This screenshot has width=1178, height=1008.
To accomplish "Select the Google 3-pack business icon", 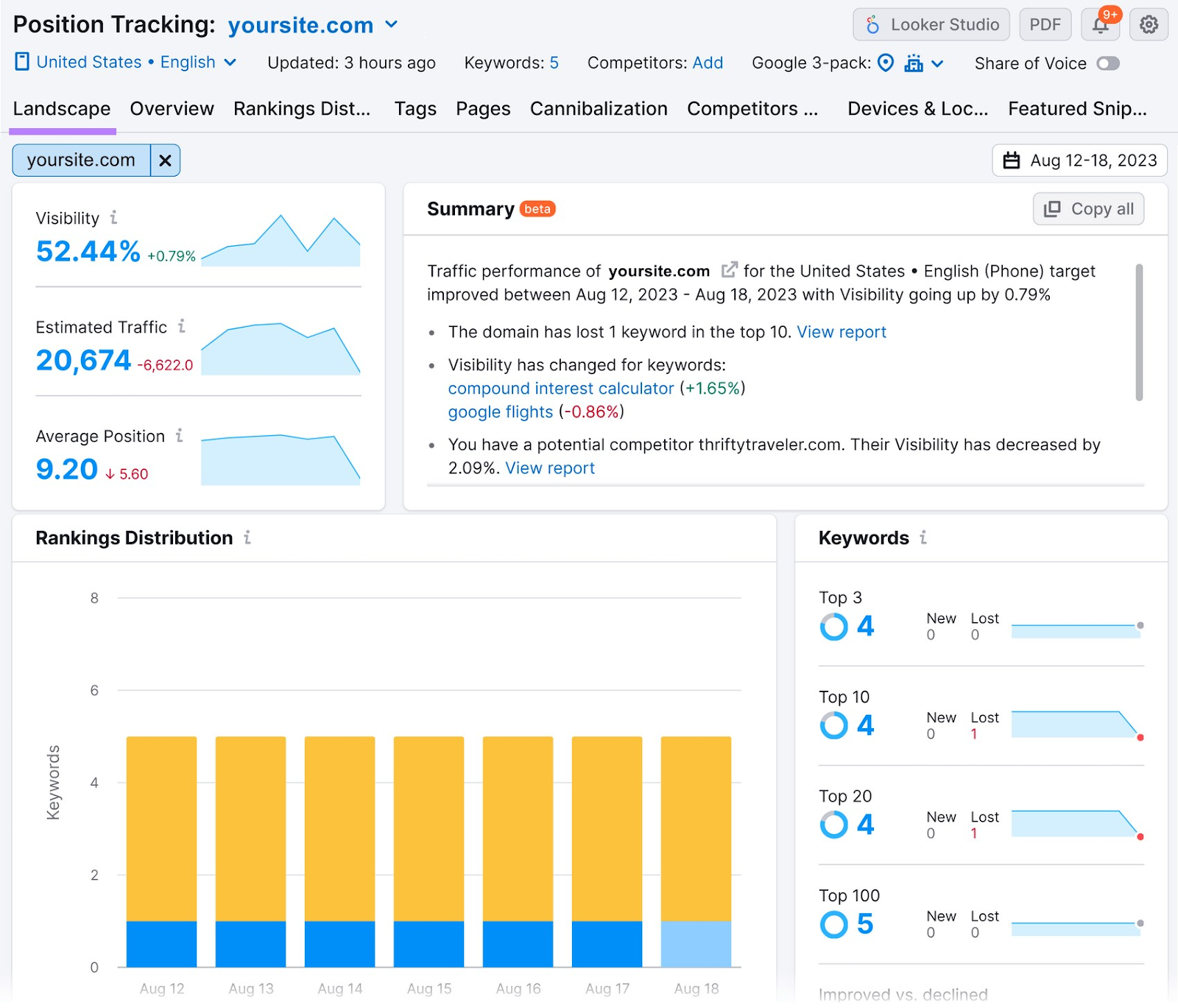I will click(x=913, y=63).
